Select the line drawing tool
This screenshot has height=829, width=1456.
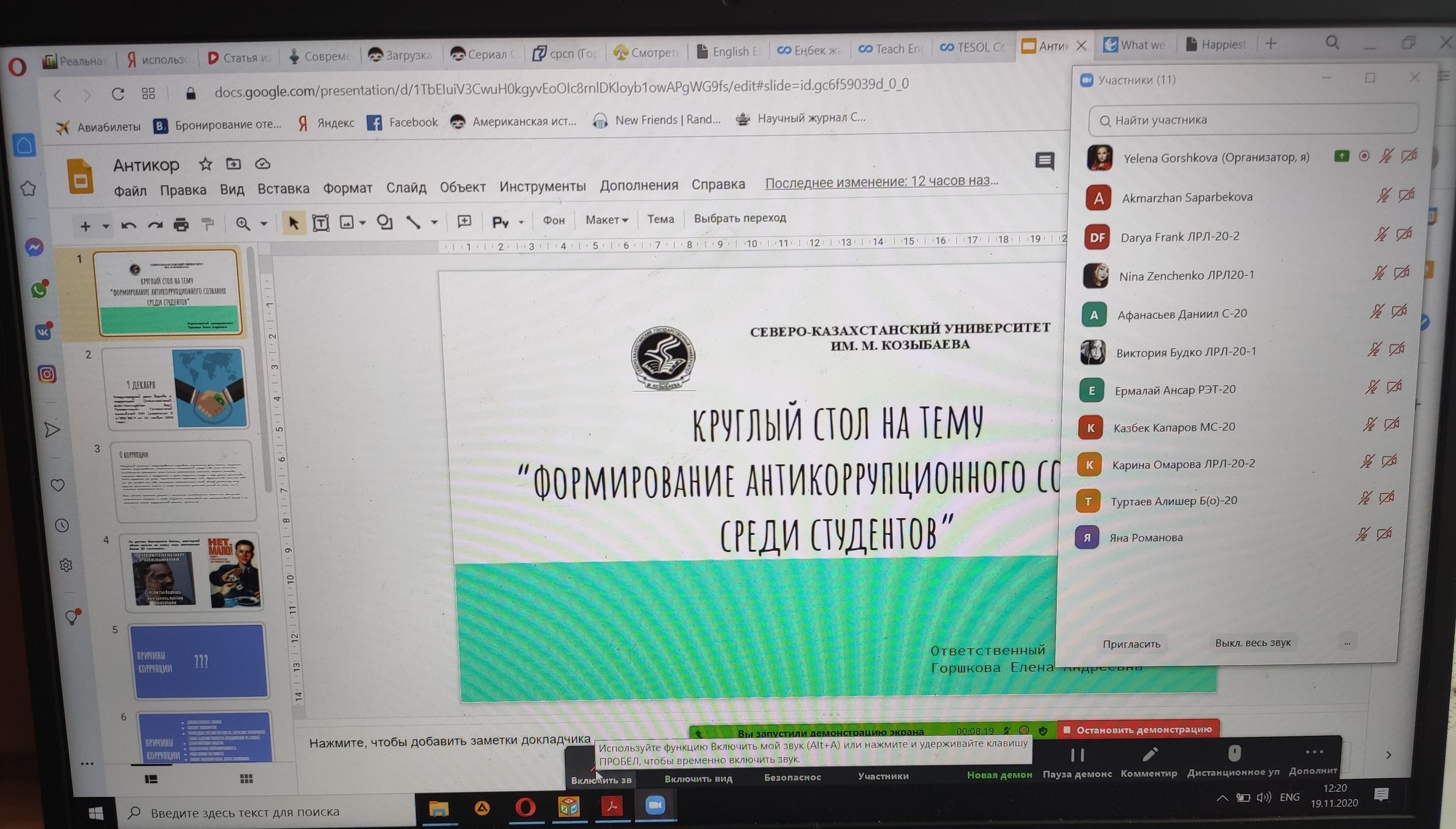pyautogui.click(x=413, y=222)
